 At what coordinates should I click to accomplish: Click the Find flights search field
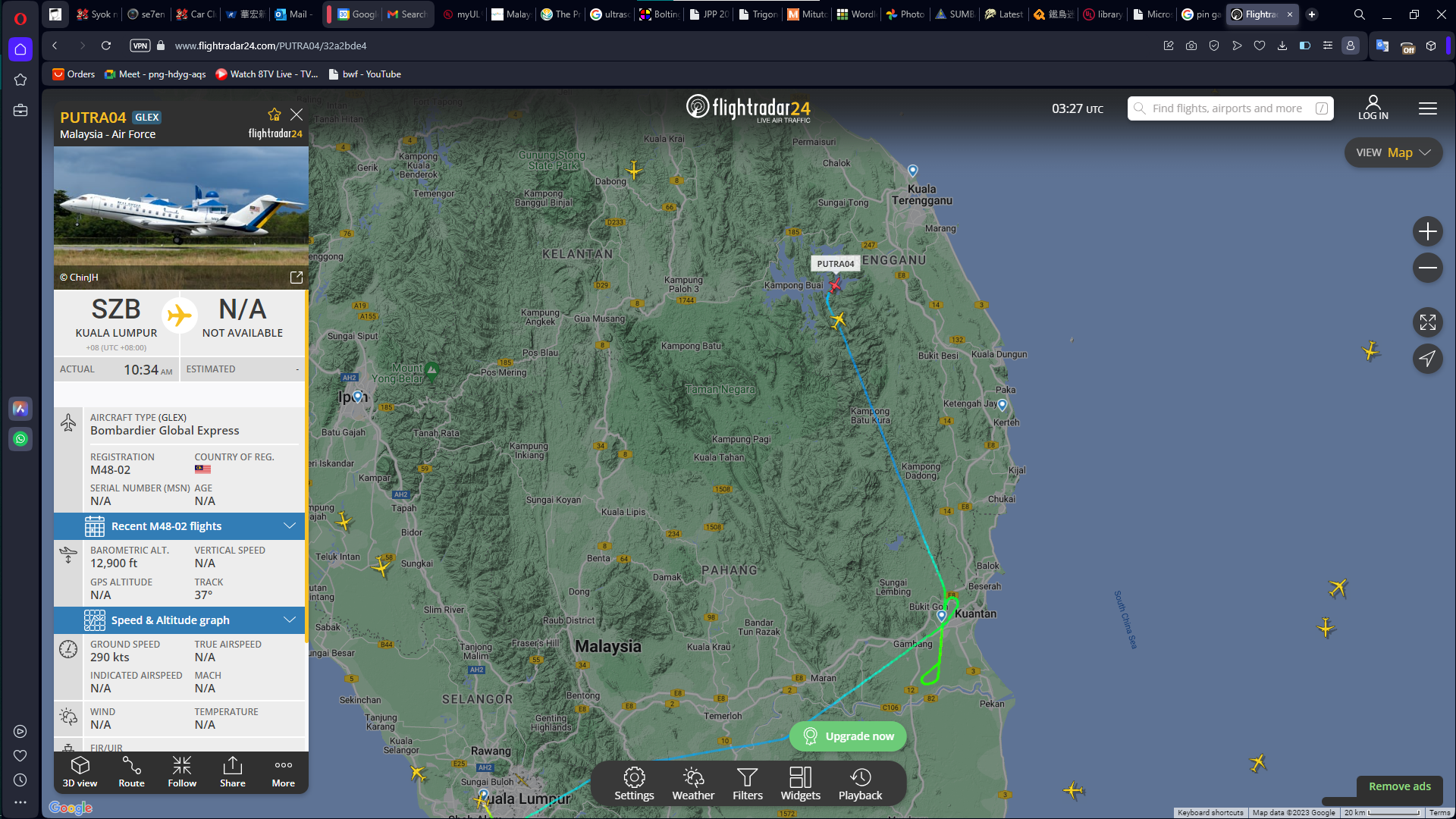1230,108
